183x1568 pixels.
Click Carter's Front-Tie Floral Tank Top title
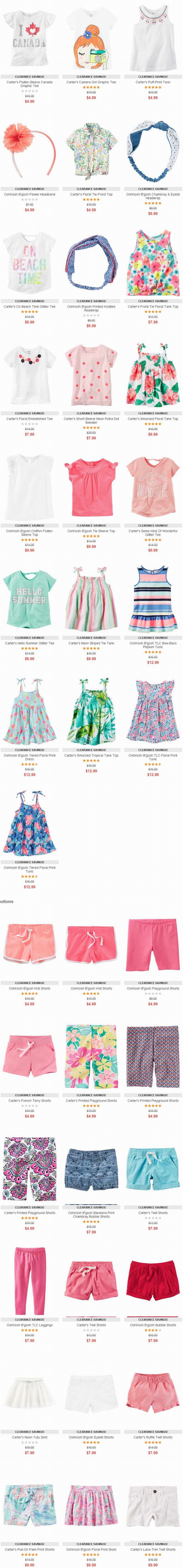(x=152, y=307)
